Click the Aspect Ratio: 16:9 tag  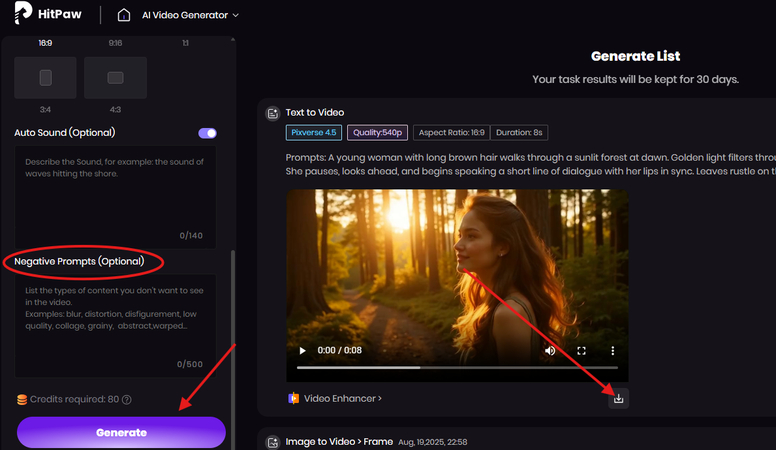pyautogui.click(x=451, y=133)
